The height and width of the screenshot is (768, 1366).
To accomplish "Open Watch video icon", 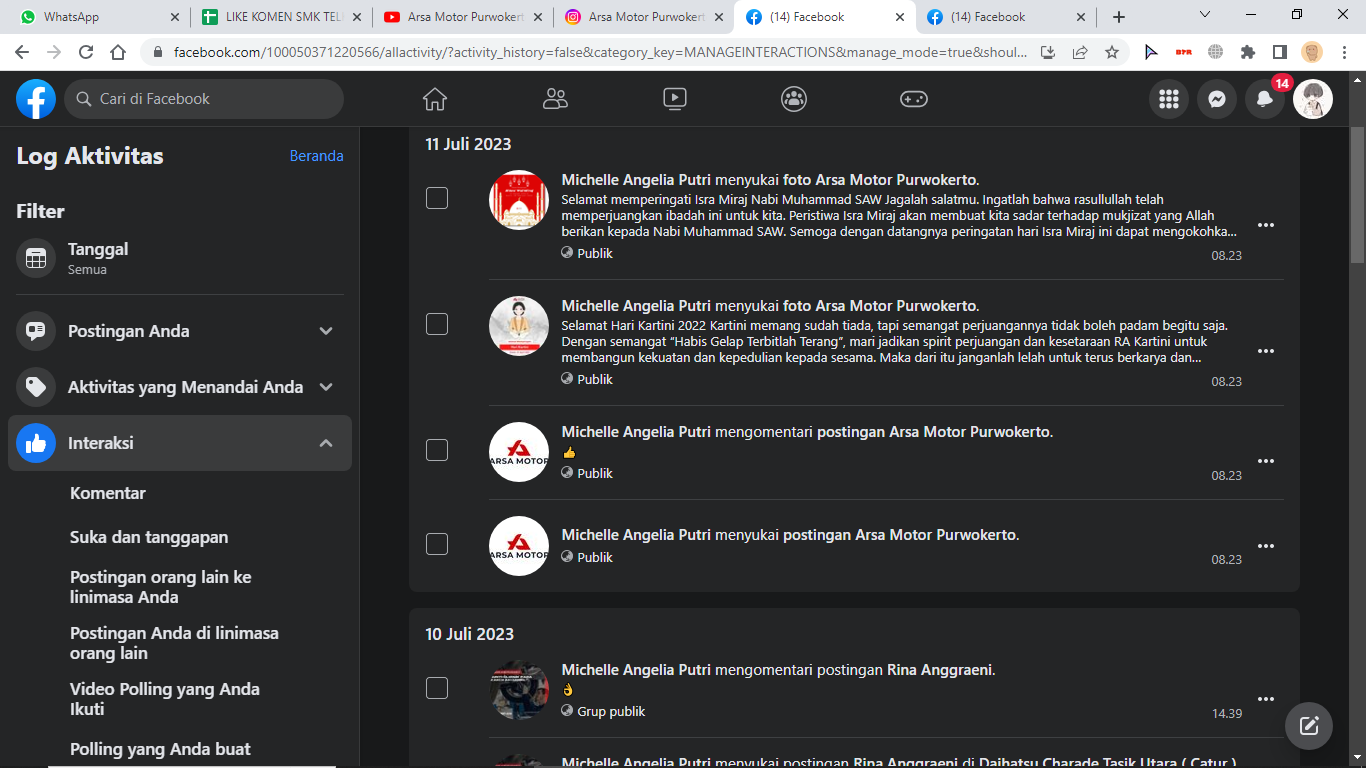I will coord(675,99).
